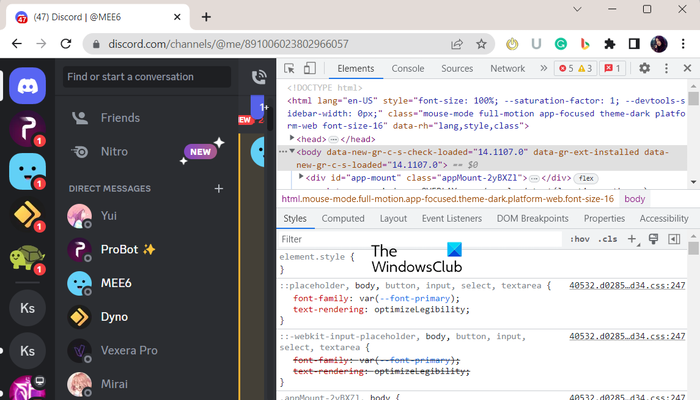Image resolution: width=700 pixels, height=400 pixels.
Task: Go forward in browser history
Action: click(x=41, y=44)
